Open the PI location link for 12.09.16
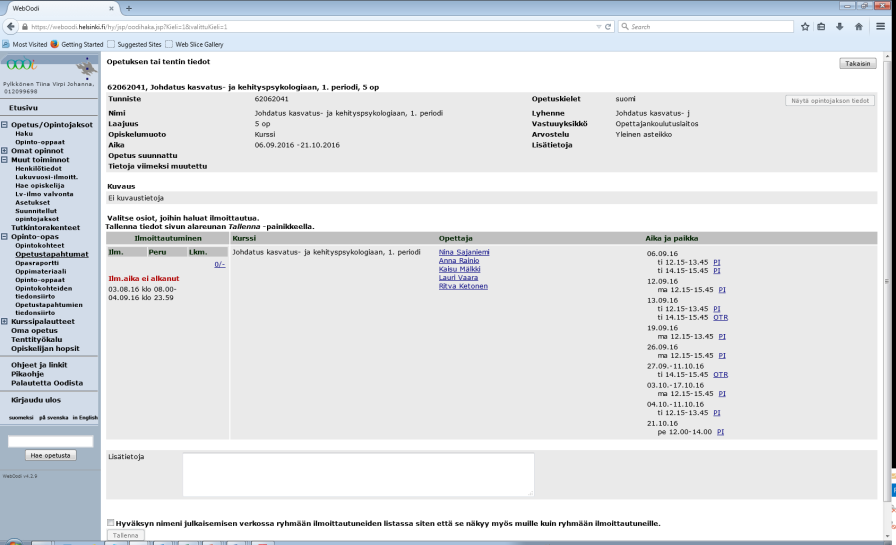 pyautogui.click(x=722, y=290)
